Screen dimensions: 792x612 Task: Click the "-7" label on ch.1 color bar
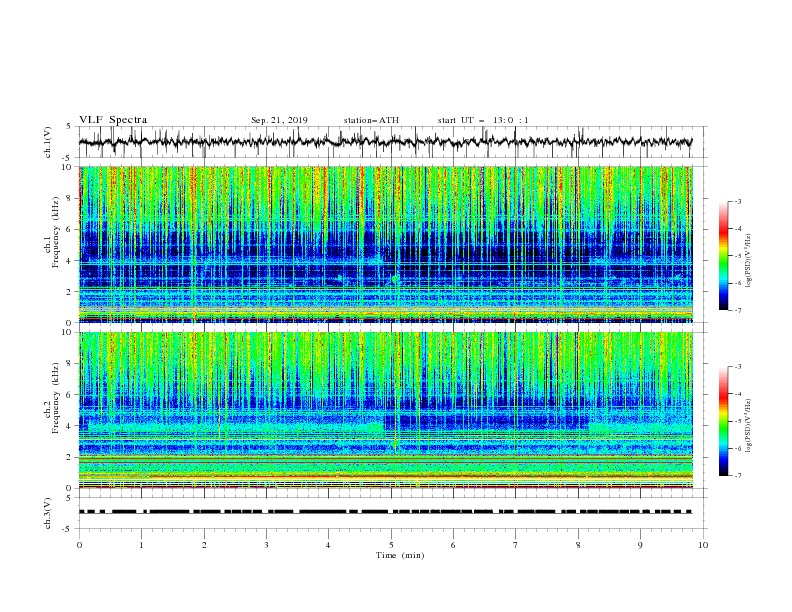coord(737,310)
